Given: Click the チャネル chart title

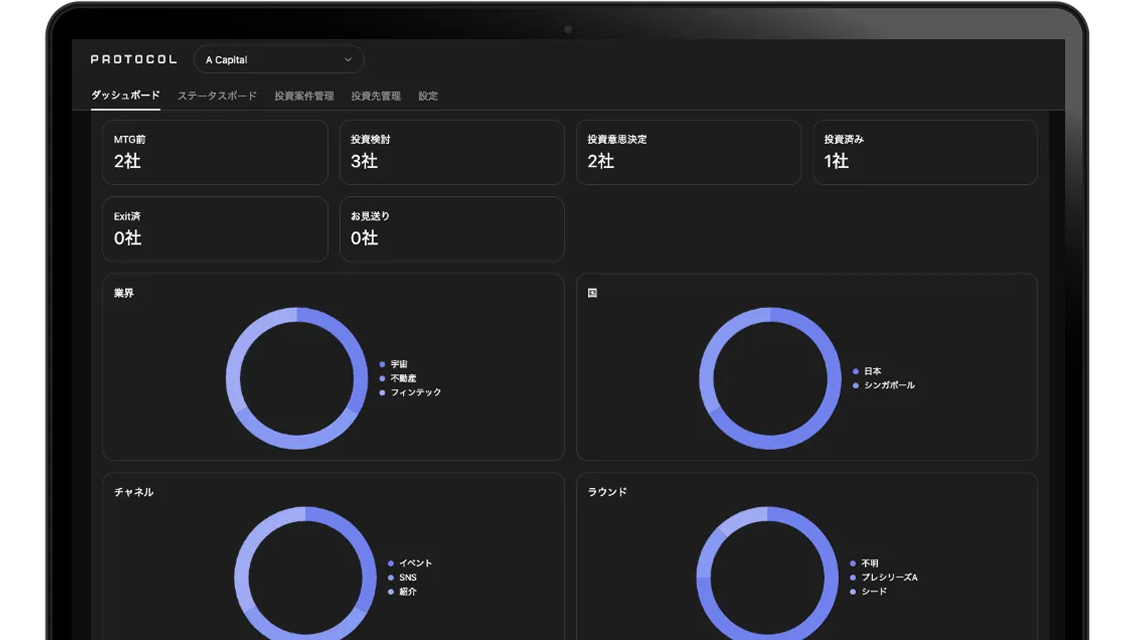Looking at the screenshot, I should tap(134, 493).
